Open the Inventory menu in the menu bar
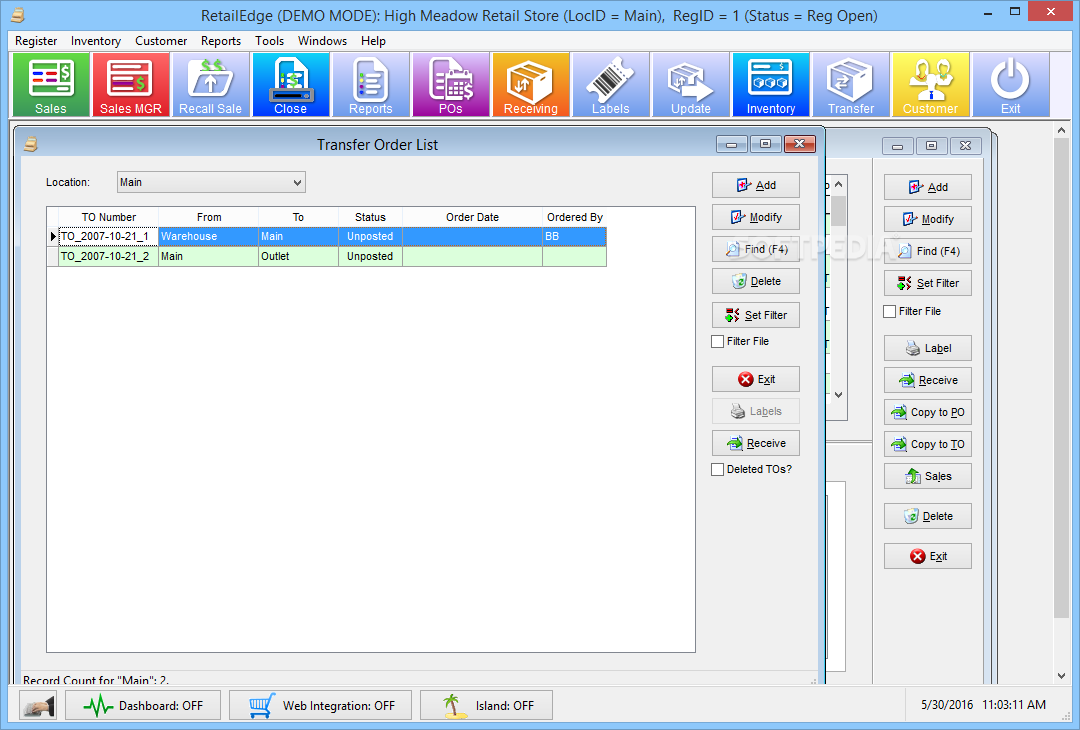1080x730 pixels. pos(96,41)
